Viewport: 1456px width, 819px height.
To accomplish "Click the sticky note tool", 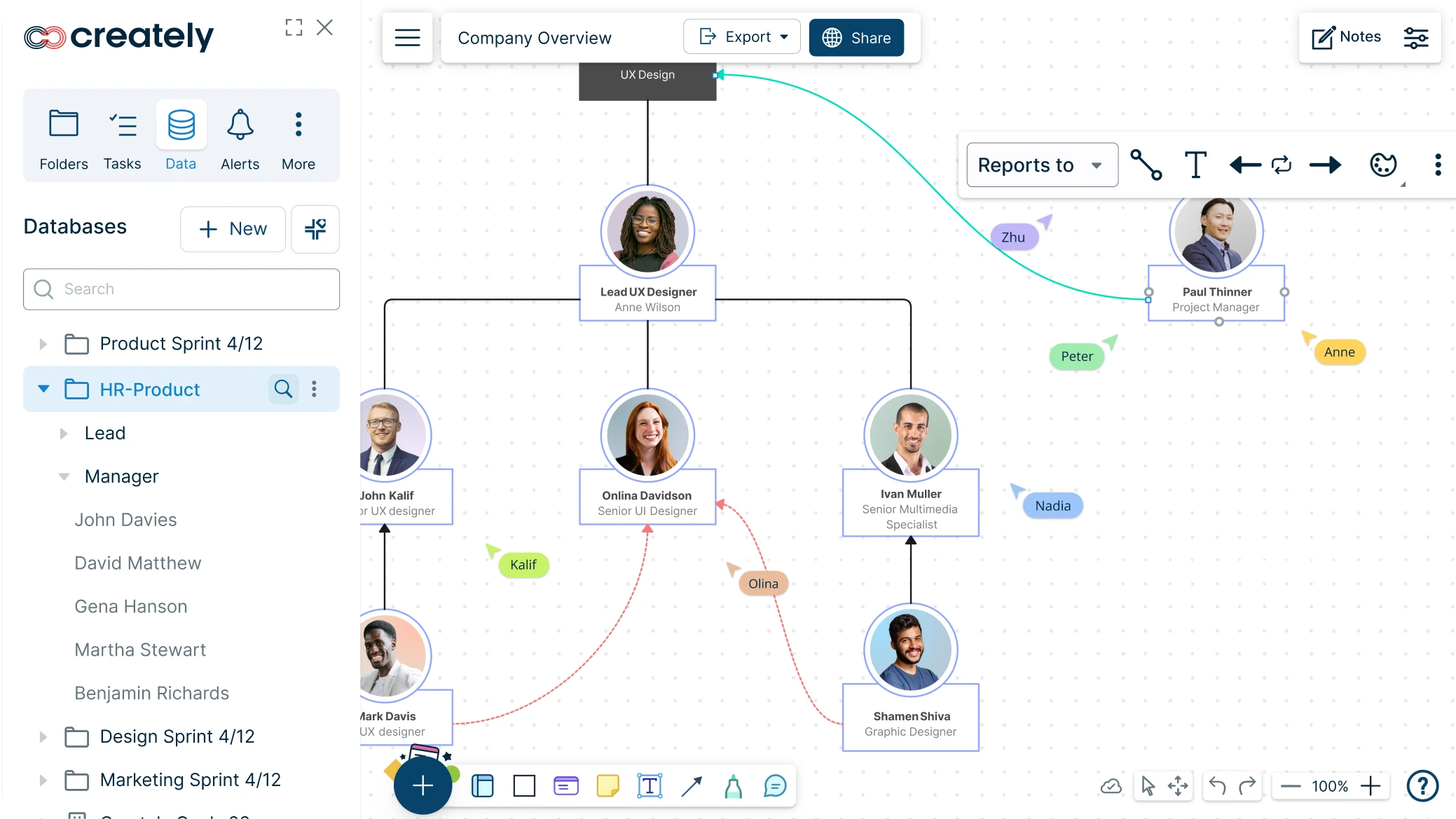I will tap(607, 786).
